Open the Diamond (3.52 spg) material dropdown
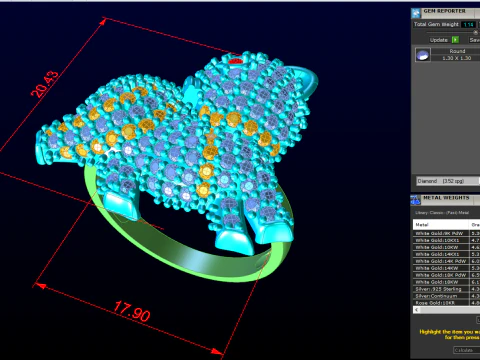480x360 pixels. [448, 181]
